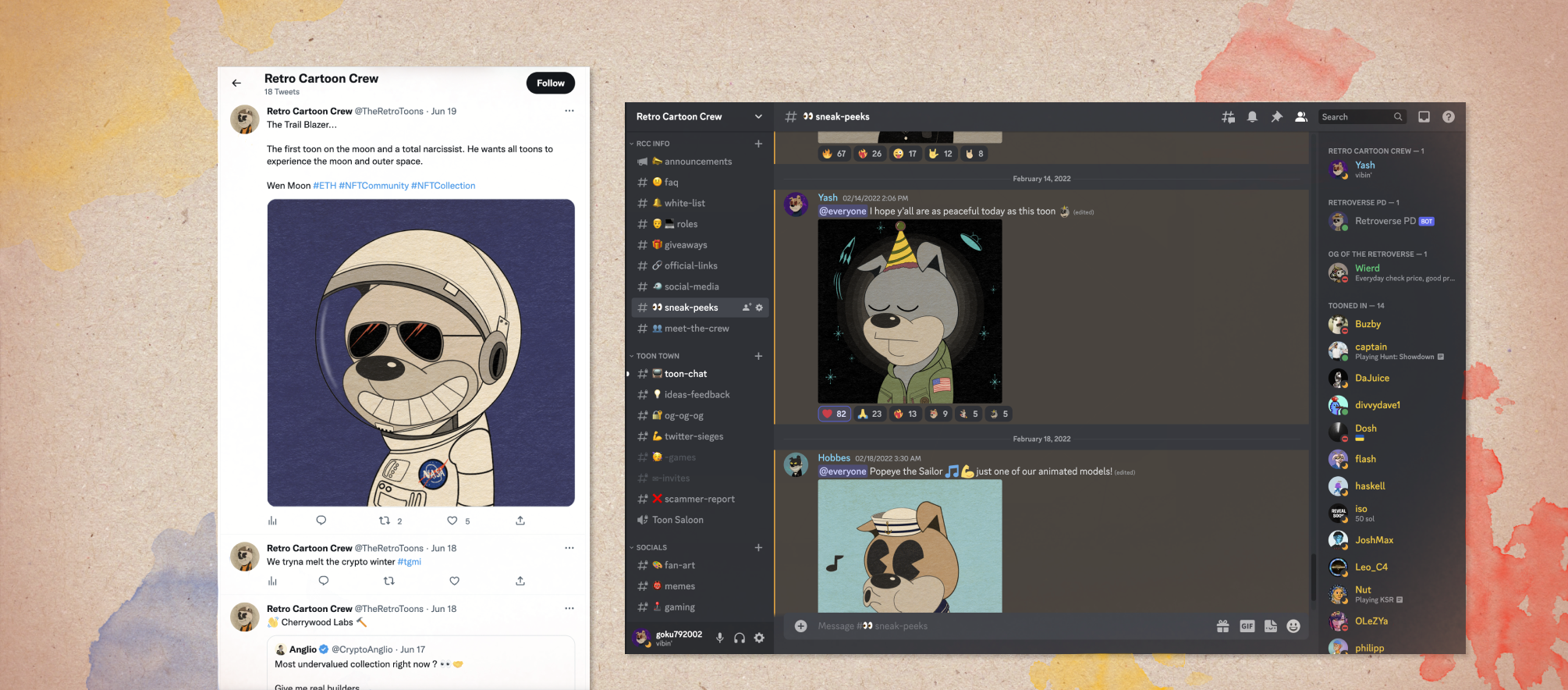Open the sticker picker

pyautogui.click(x=1271, y=626)
